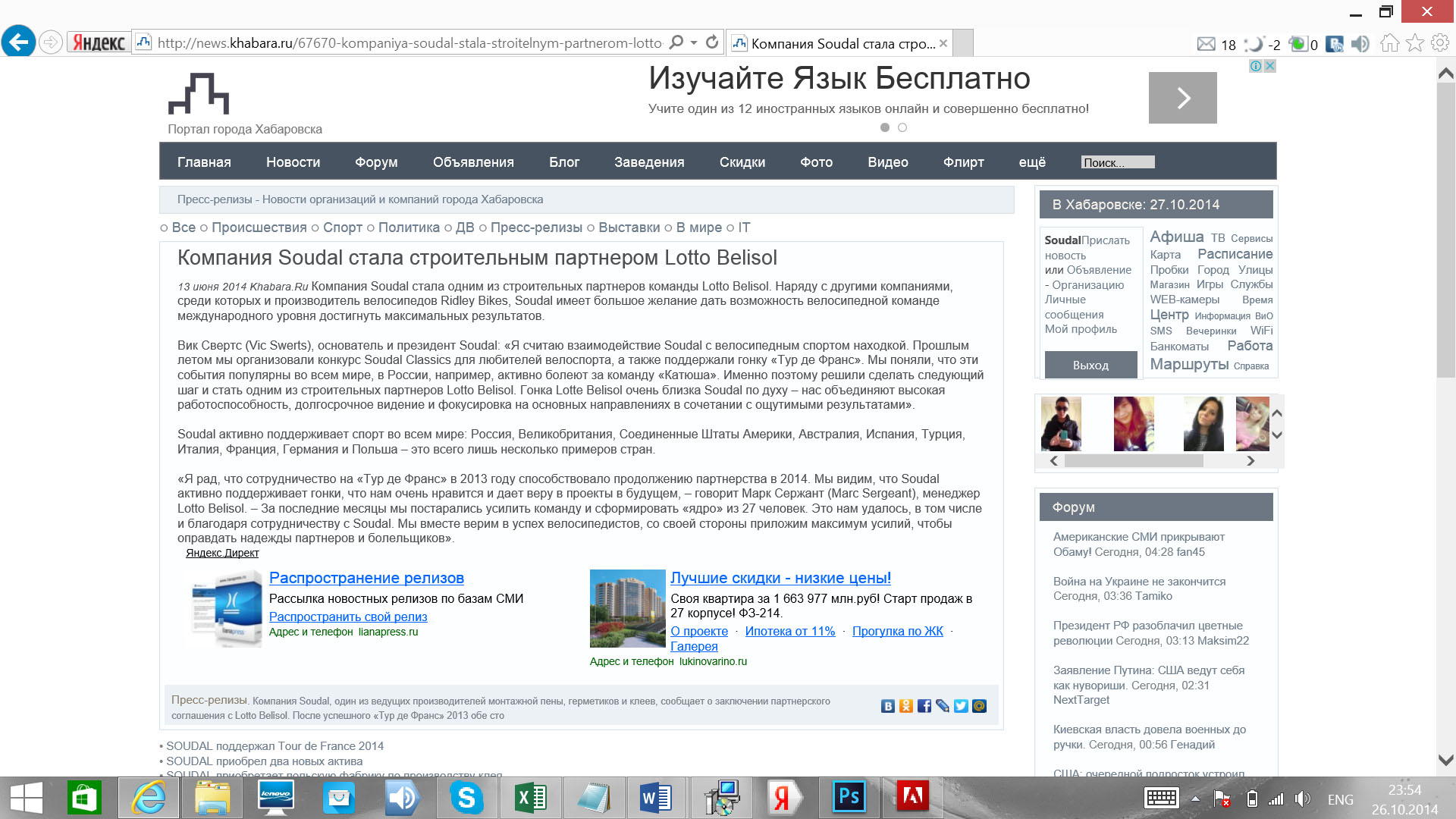Click photo strip right arrow
Image resolution: width=1456 pixels, height=819 pixels.
click(x=1250, y=460)
